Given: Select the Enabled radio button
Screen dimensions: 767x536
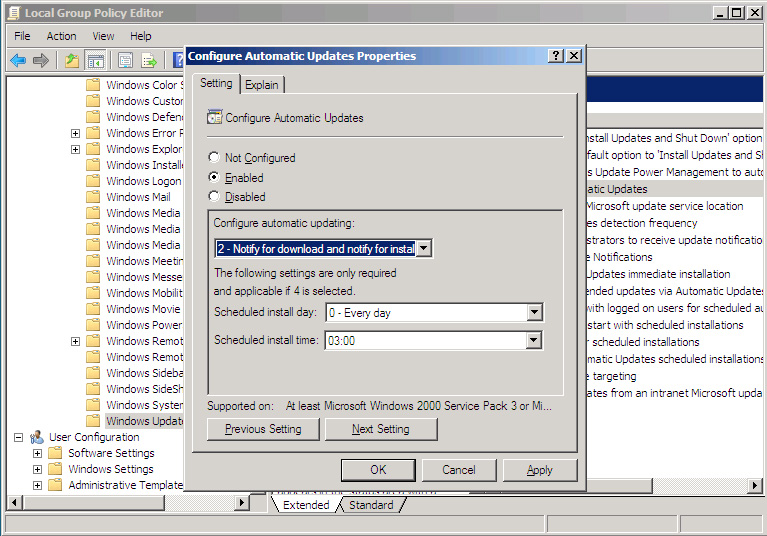Looking at the screenshot, I should [x=214, y=177].
